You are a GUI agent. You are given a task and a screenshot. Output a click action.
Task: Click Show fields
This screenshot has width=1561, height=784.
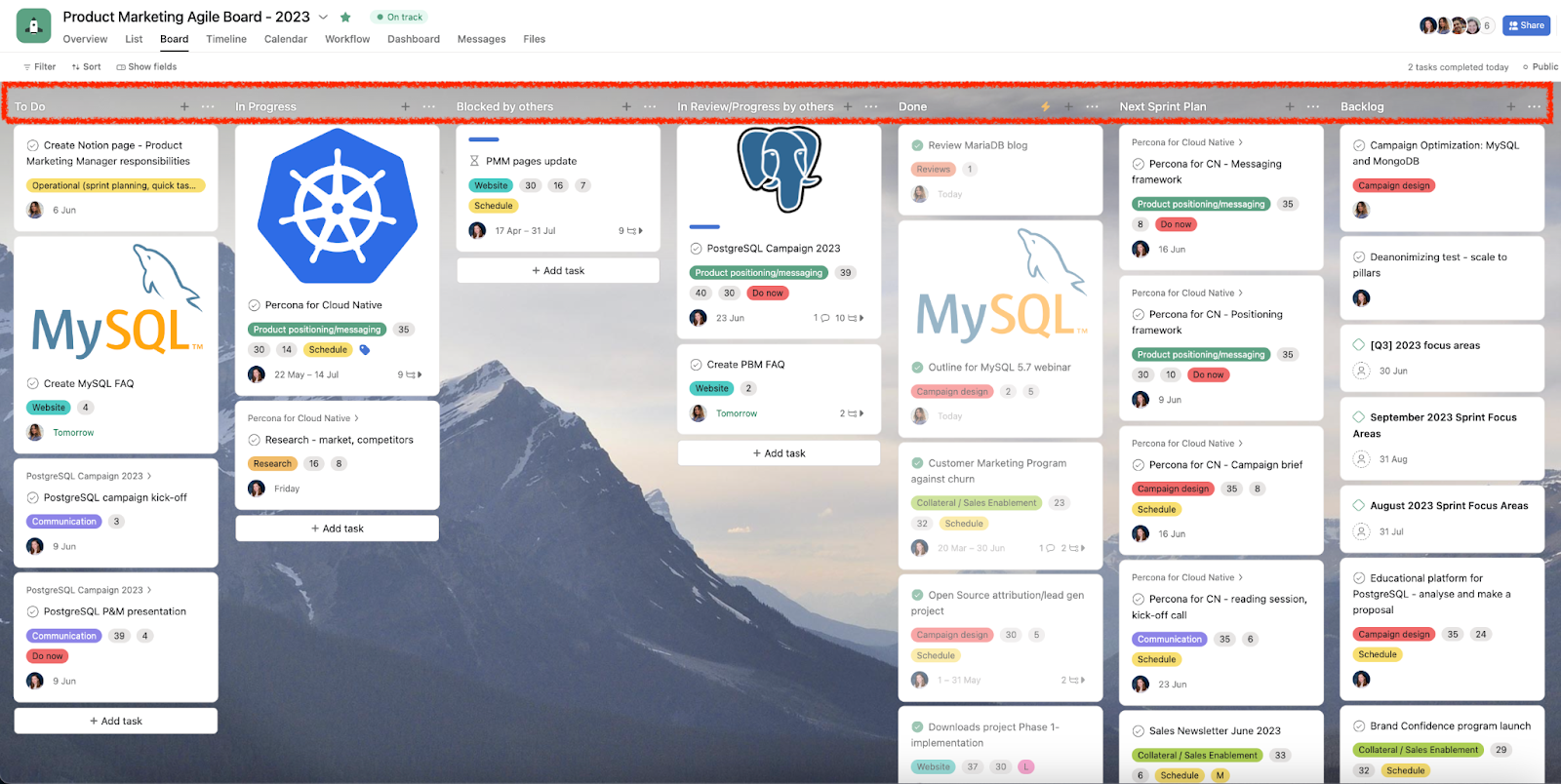tap(146, 67)
